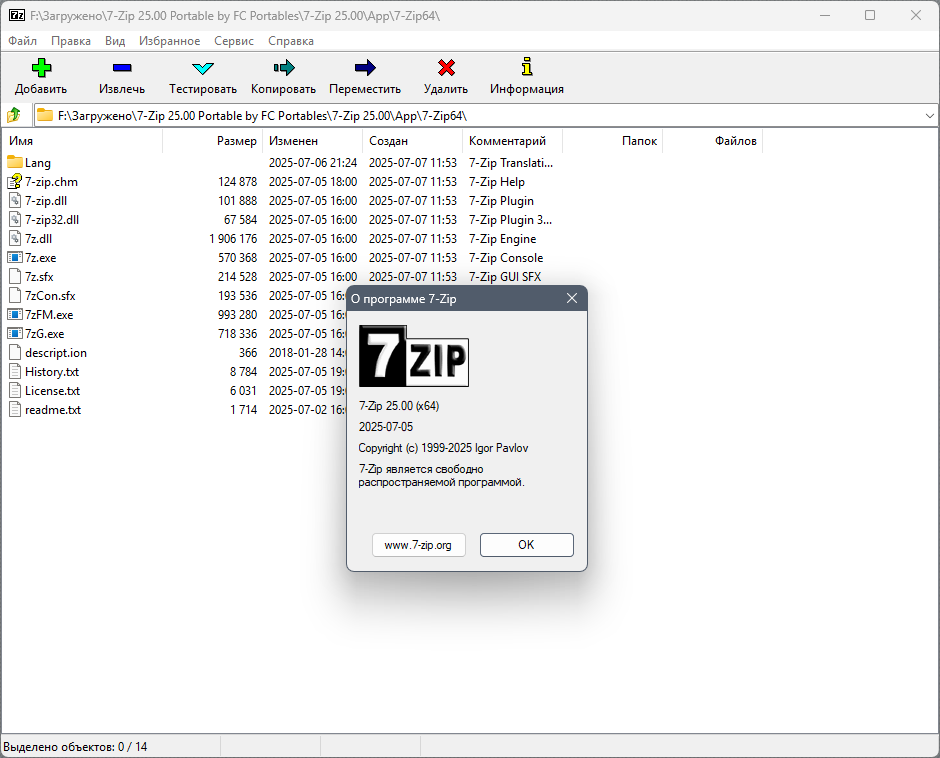940x758 pixels.
Task: Click the 7-ZIP logo in About dialog
Action: coord(414,356)
